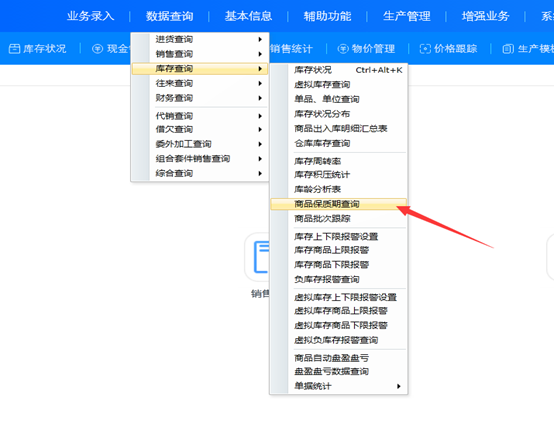Image resolution: width=554 pixels, height=431 pixels.
Task: Expand the 进货查询 submenu arrow
Action: click(260, 39)
